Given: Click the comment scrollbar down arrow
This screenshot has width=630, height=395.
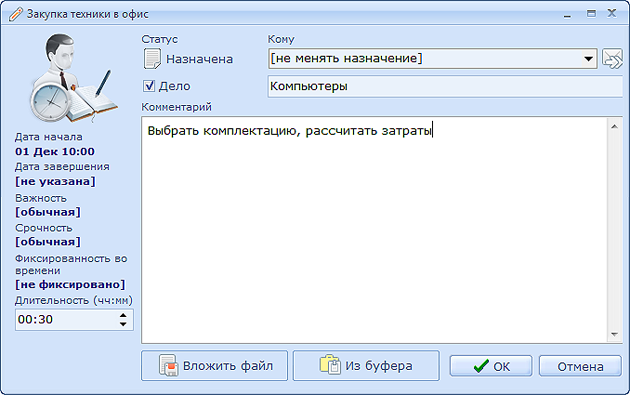Looking at the screenshot, I should point(614,334).
